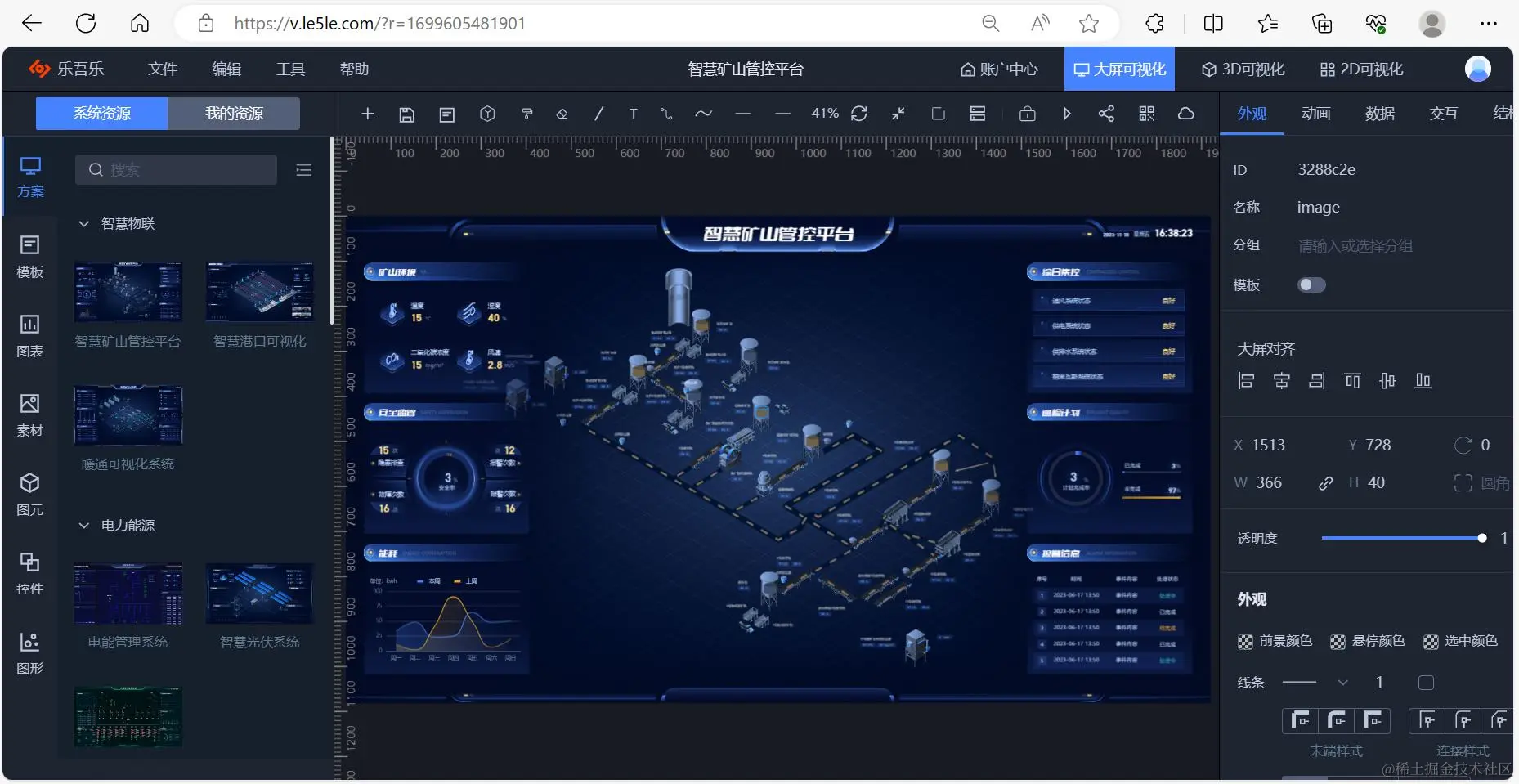Screen dimensions: 1519x784
Task: Click the fit-to-window shrink arrows icon
Action: 898,114
